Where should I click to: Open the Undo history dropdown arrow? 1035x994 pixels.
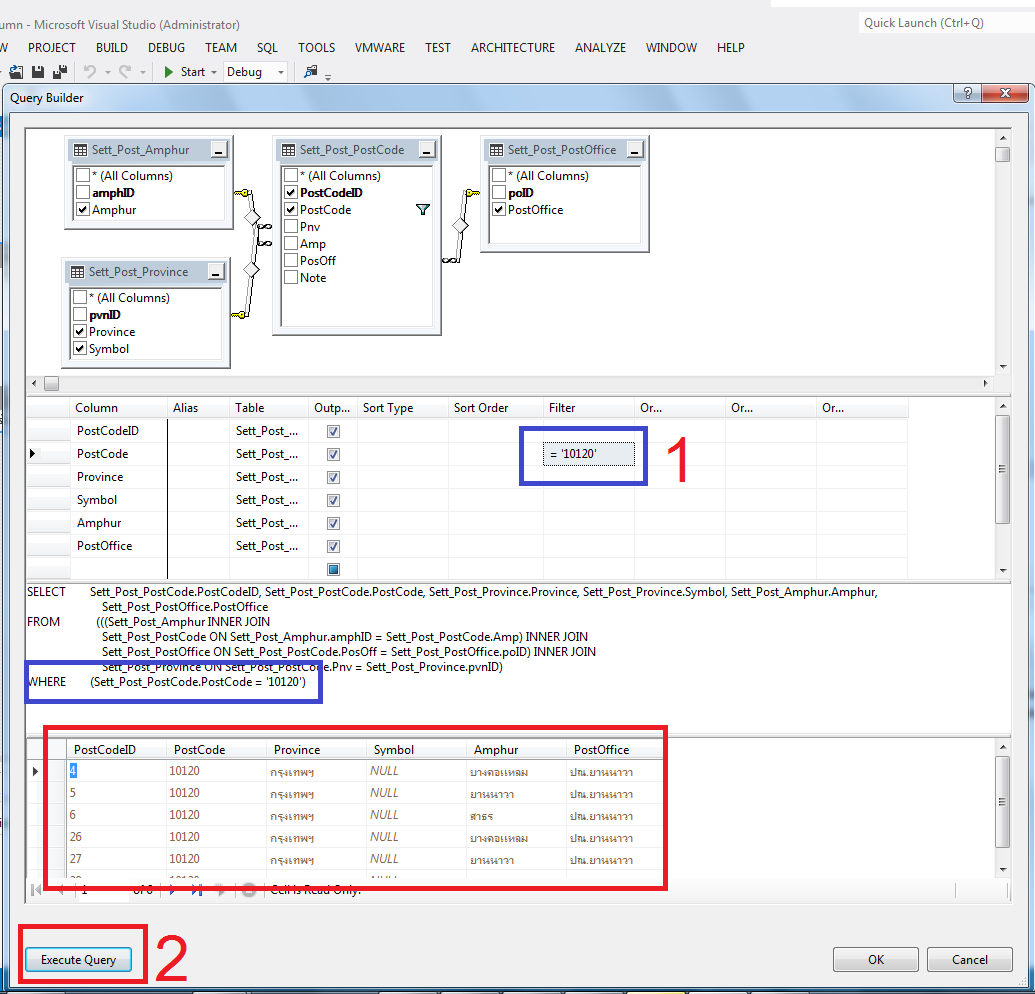click(106, 72)
